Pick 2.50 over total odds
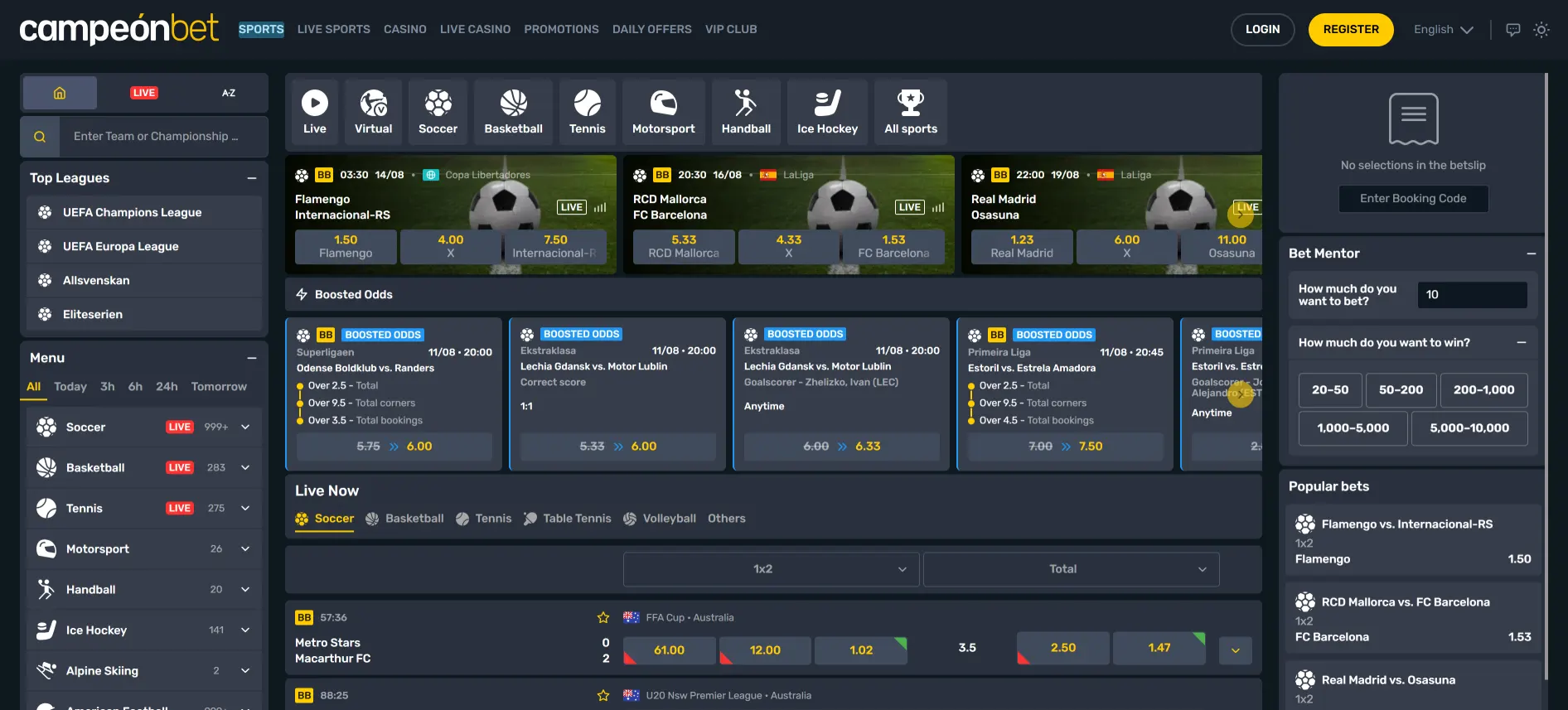Screen dimensions: 1568x710 point(1062,648)
